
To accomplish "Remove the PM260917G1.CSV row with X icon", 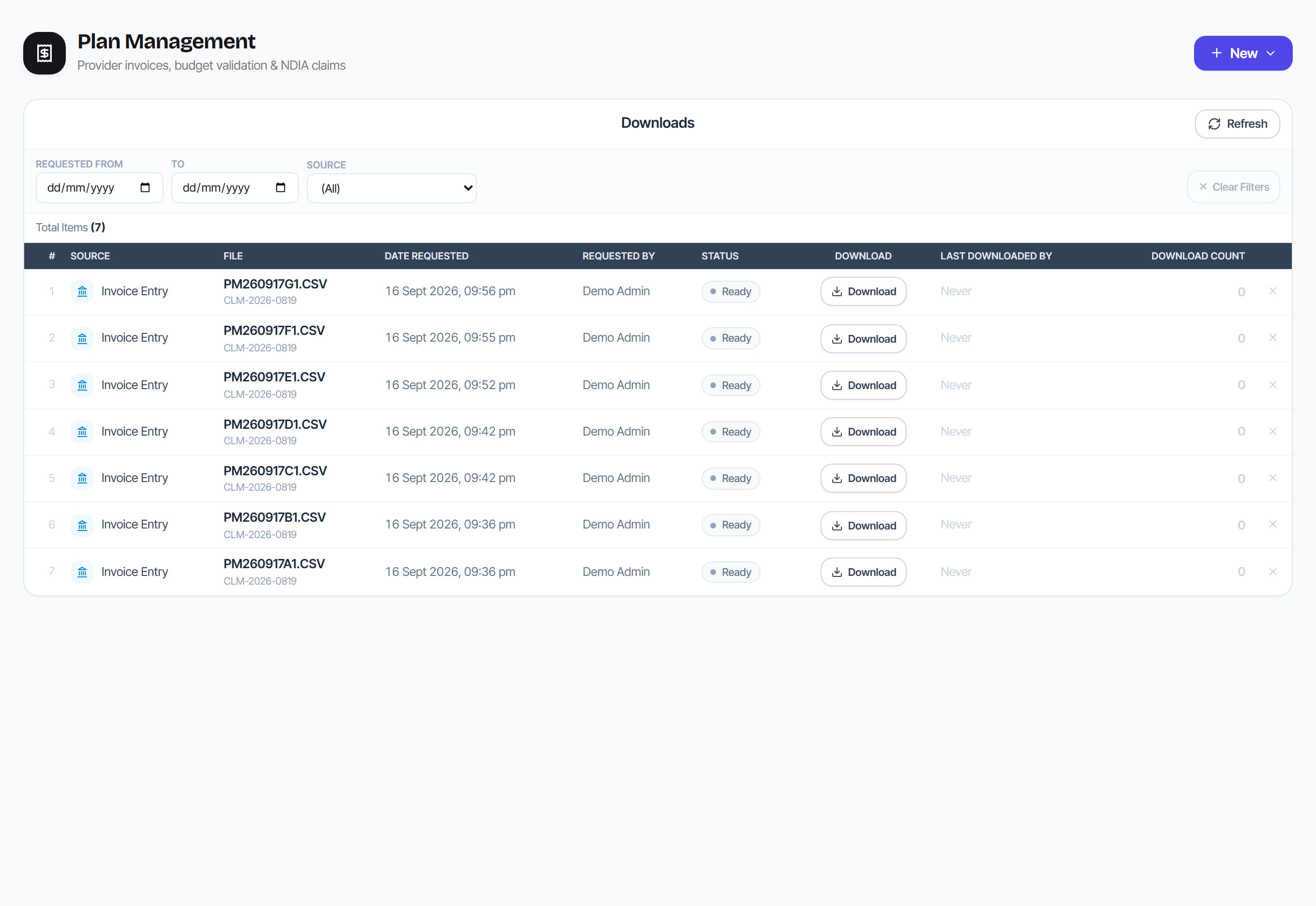I will [x=1273, y=291].
